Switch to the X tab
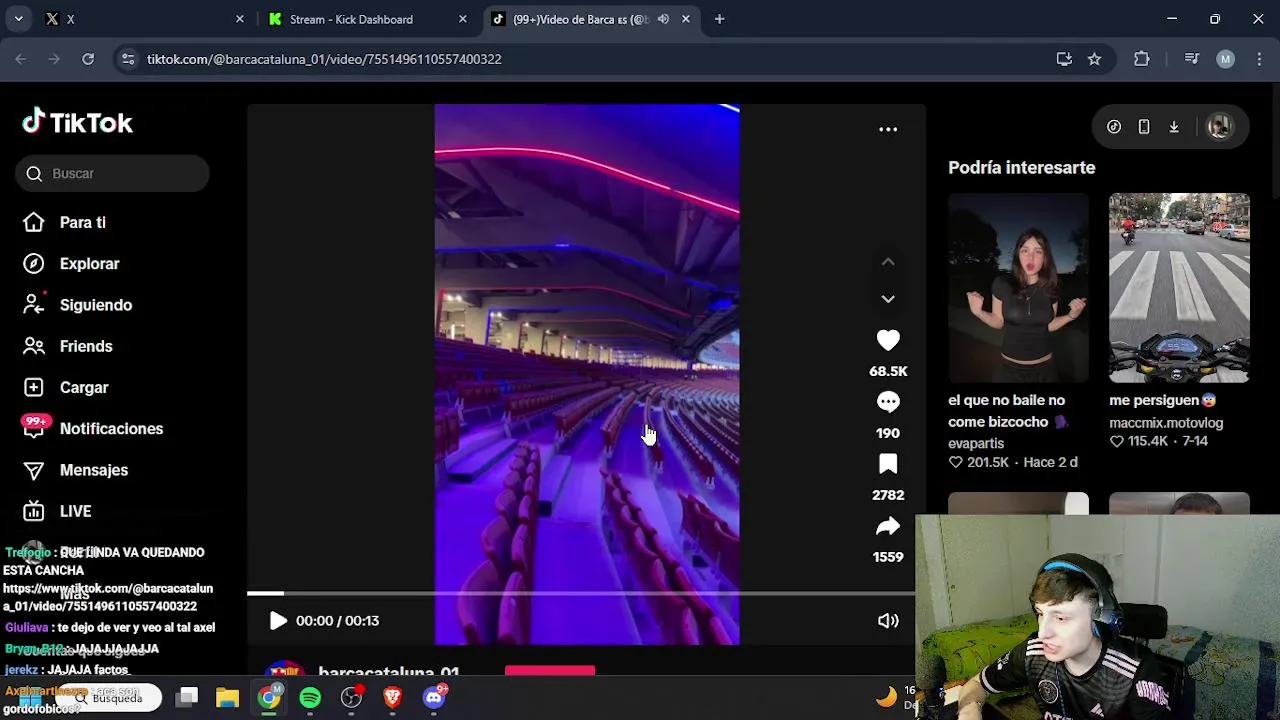This screenshot has height=720, width=1280. click(x=145, y=19)
